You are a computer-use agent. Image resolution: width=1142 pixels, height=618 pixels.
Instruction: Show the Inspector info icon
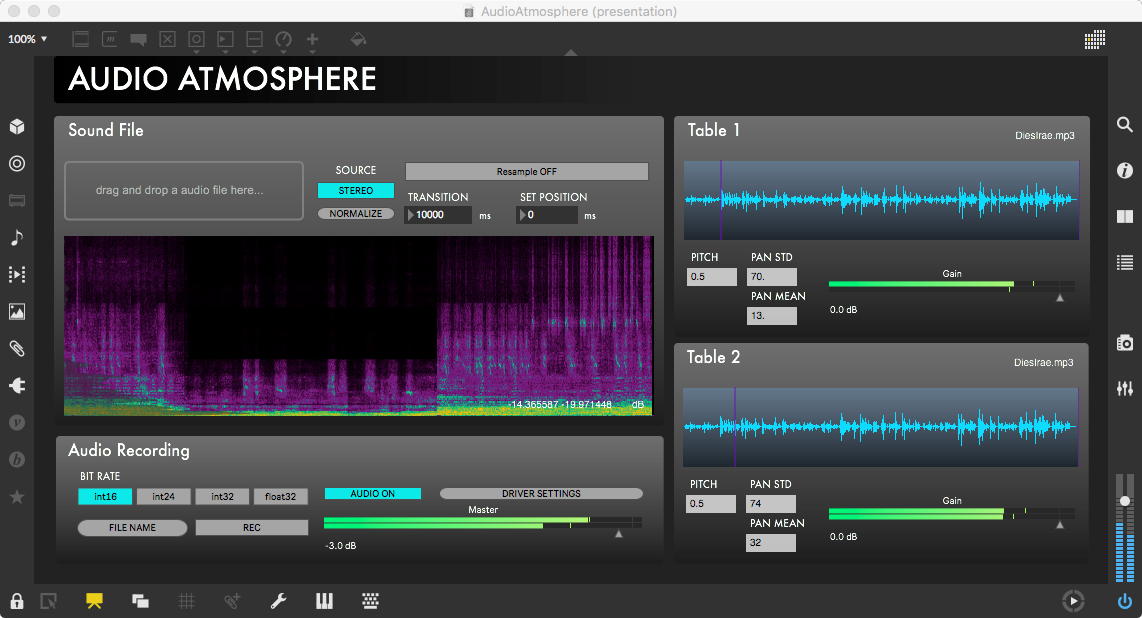coord(1125,171)
